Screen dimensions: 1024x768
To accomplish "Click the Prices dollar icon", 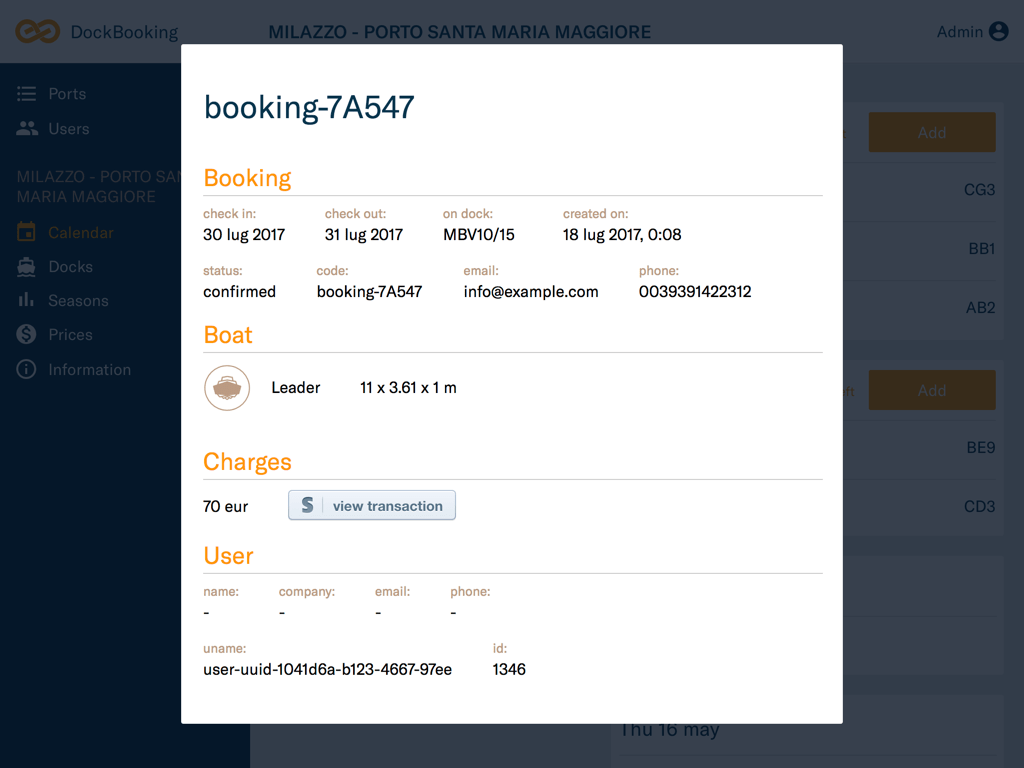I will (x=26, y=334).
